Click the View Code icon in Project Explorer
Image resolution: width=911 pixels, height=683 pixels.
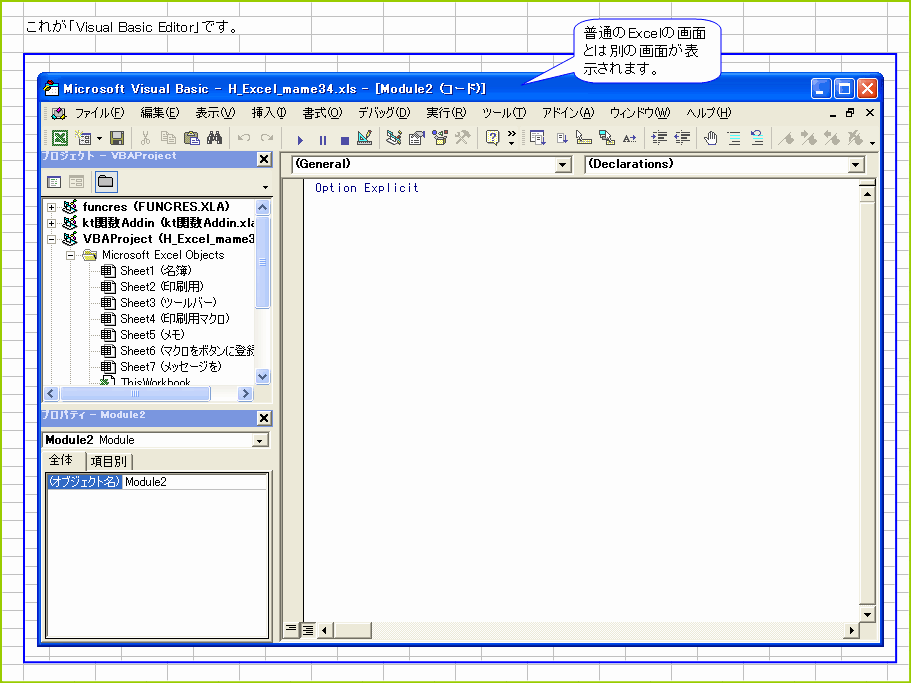coord(52,183)
